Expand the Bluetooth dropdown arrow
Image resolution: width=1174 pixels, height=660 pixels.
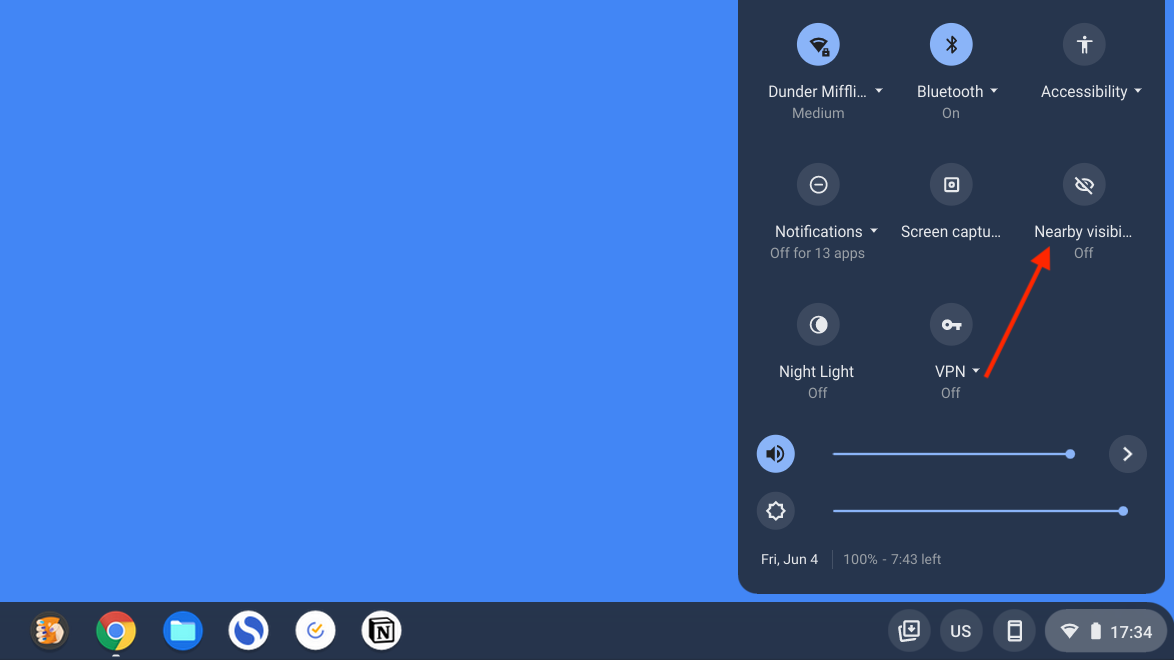tap(994, 91)
